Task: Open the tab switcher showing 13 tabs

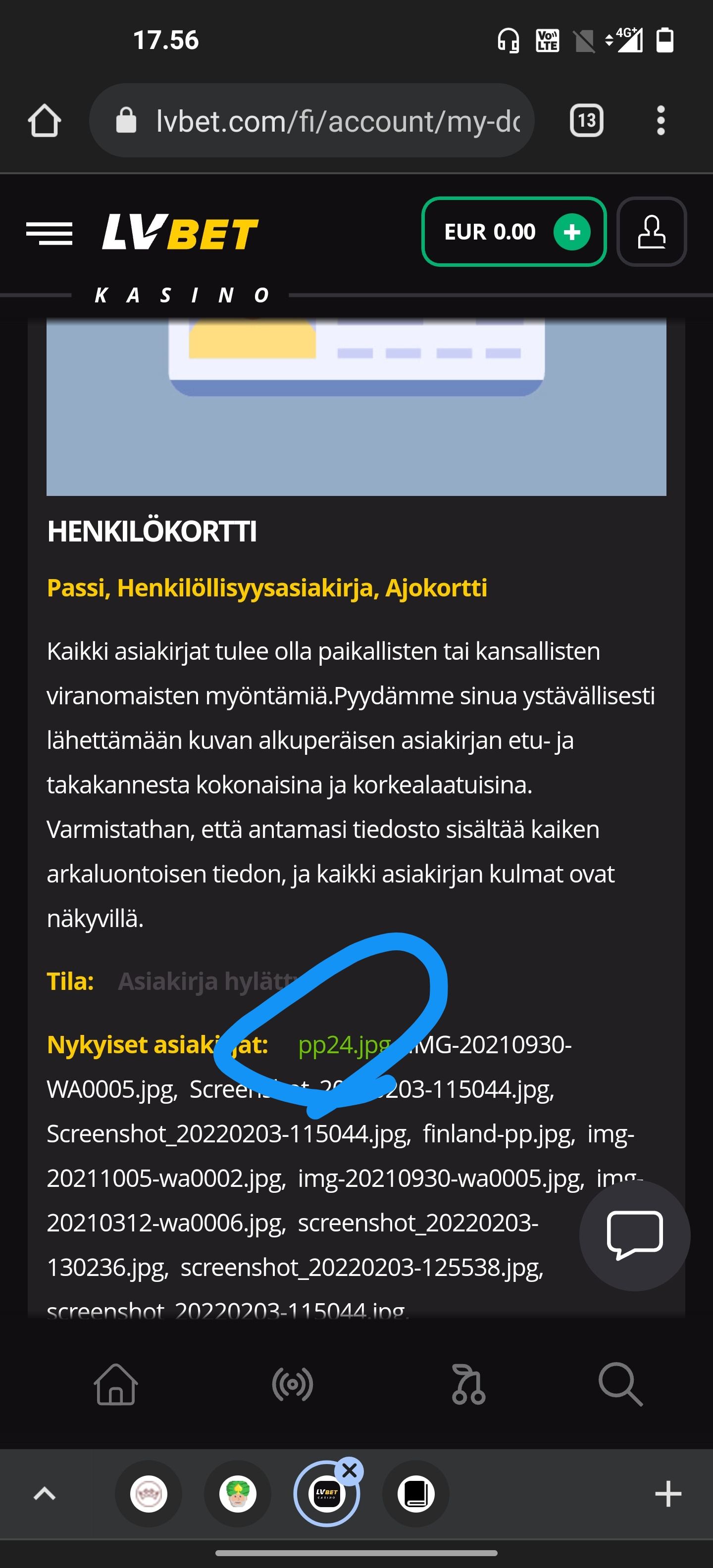Action: [x=586, y=121]
